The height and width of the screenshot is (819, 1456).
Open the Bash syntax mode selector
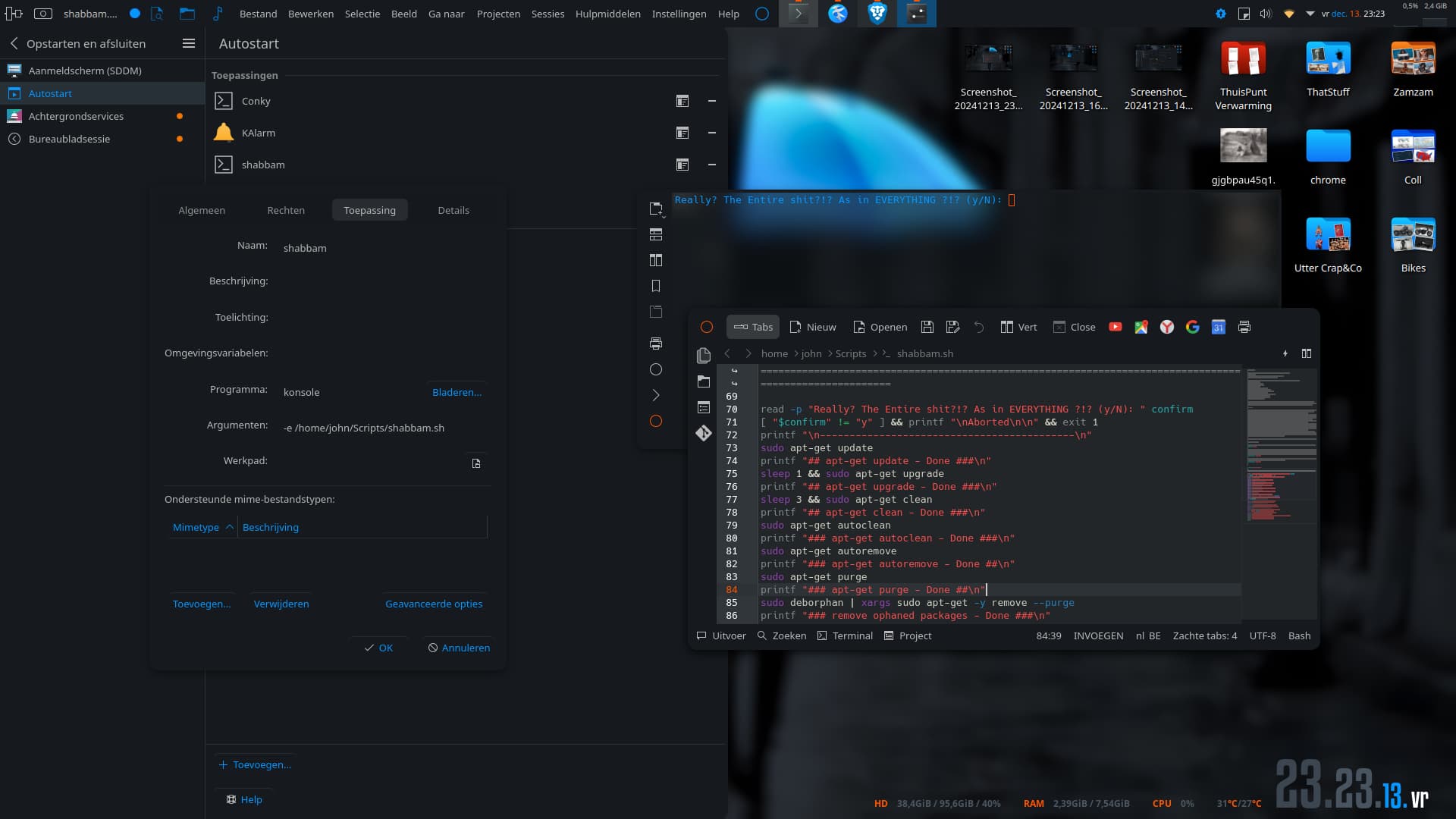pos(1299,635)
